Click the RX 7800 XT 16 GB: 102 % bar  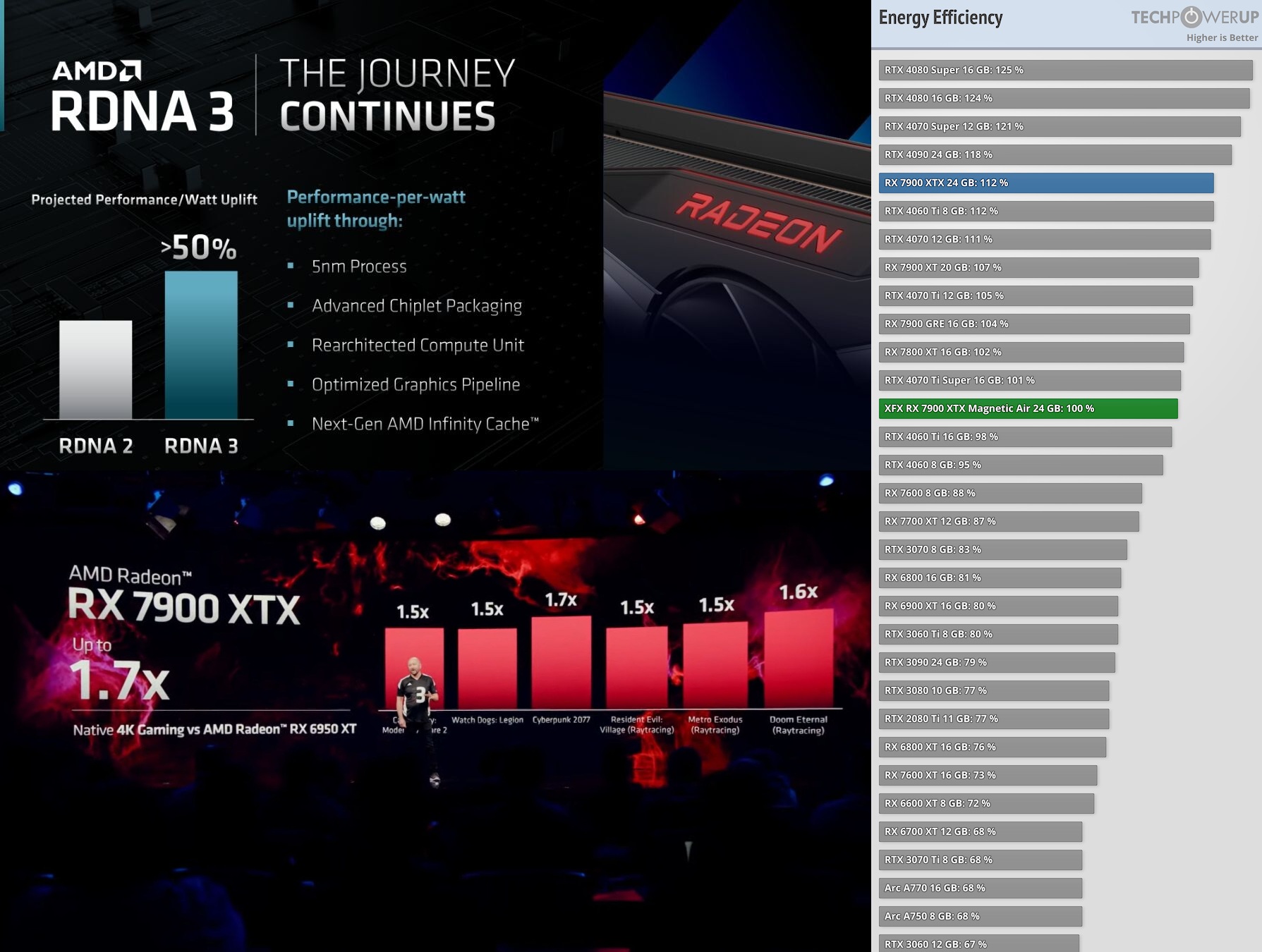[x=1031, y=352]
